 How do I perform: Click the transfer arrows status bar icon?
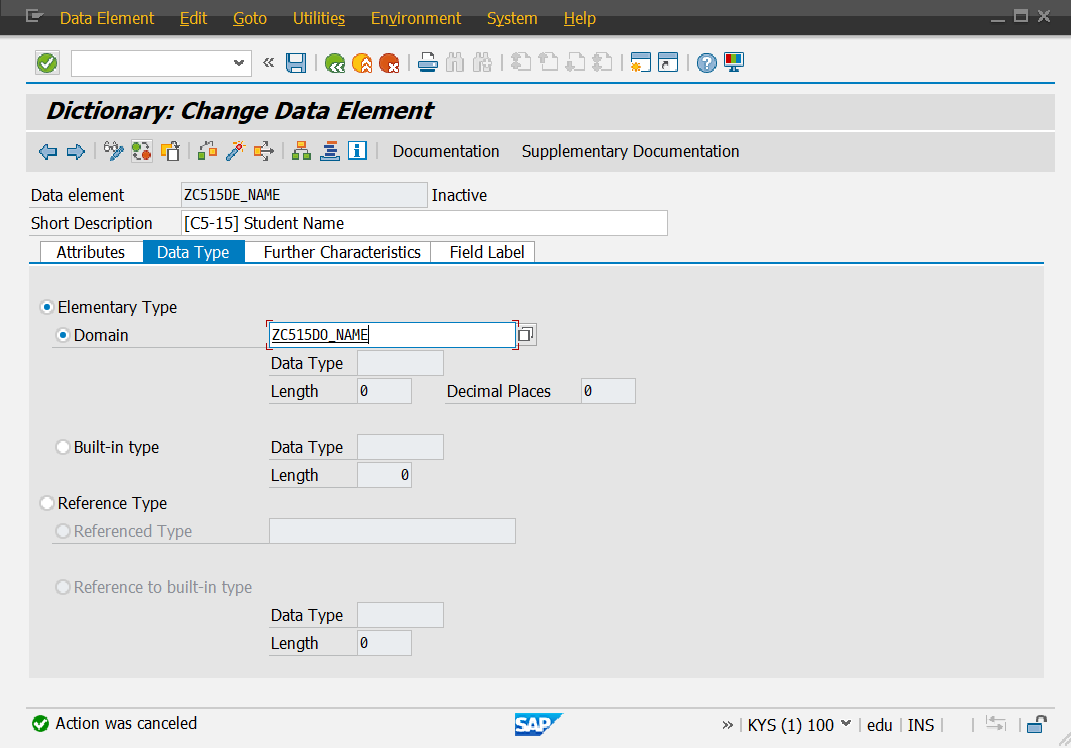997,724
